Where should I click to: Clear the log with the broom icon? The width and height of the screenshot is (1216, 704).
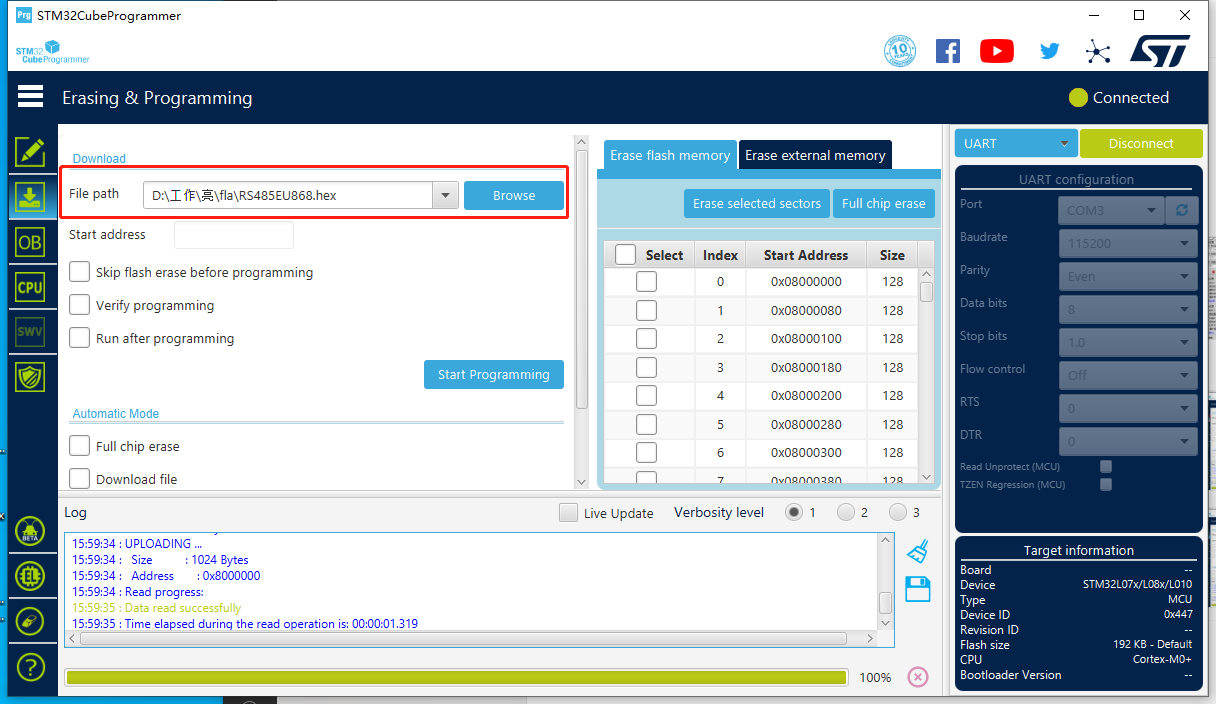pyautogui.click(x=917, y=551)
